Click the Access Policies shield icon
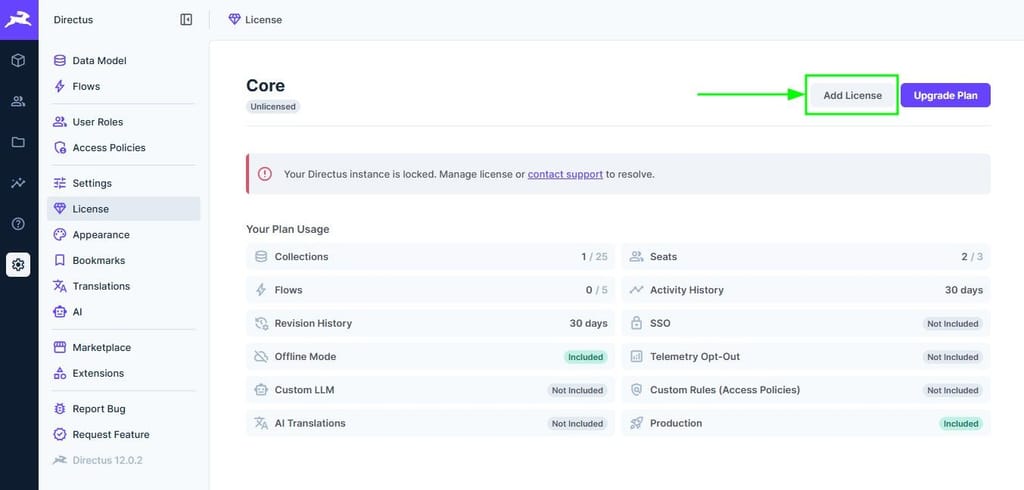This screenshot has width=1024, height=490. tap(59, 148)
